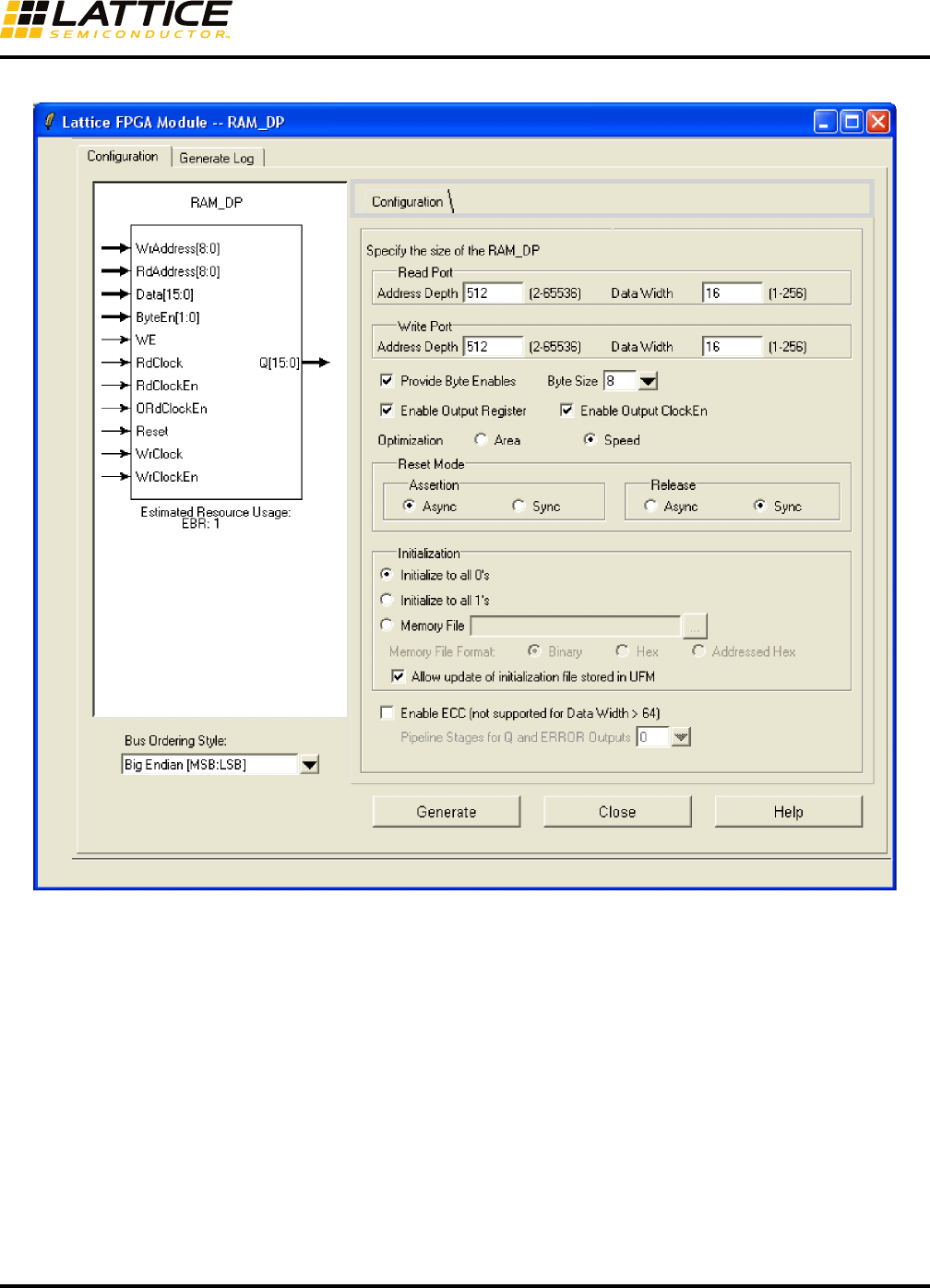This screenshot has height=1288, width=930.
Task: Select Binary memory file format
Action: [x=533, y=650]
